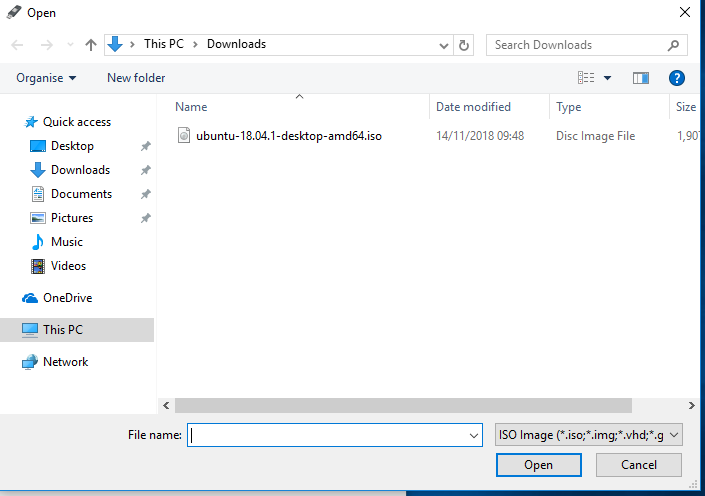705x496 pixels.
Task: Select Network in the sidebar
Action: [x=66, y=362]
